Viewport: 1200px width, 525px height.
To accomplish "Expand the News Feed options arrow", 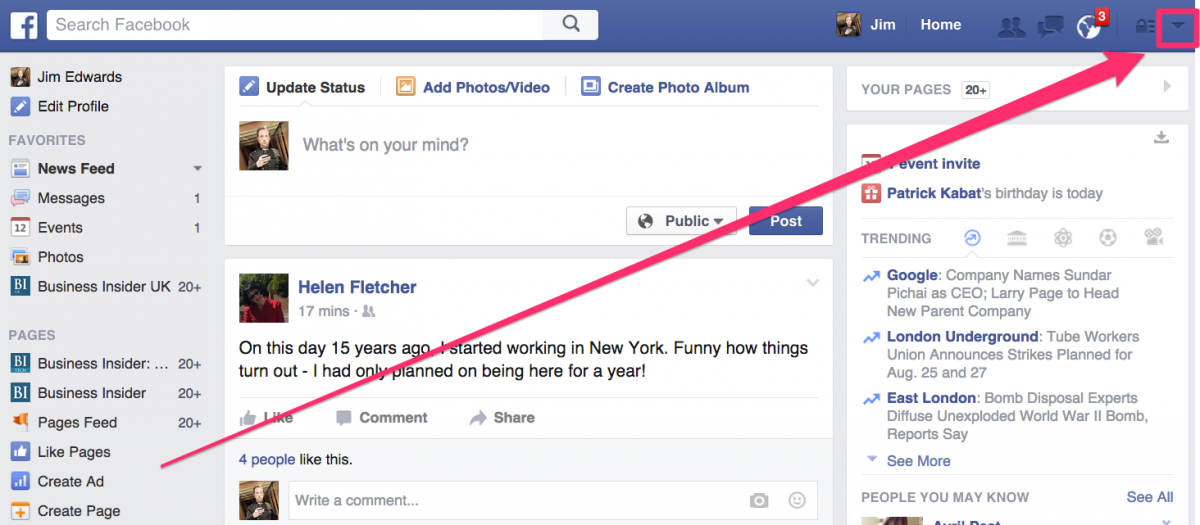I will point(197,169).
